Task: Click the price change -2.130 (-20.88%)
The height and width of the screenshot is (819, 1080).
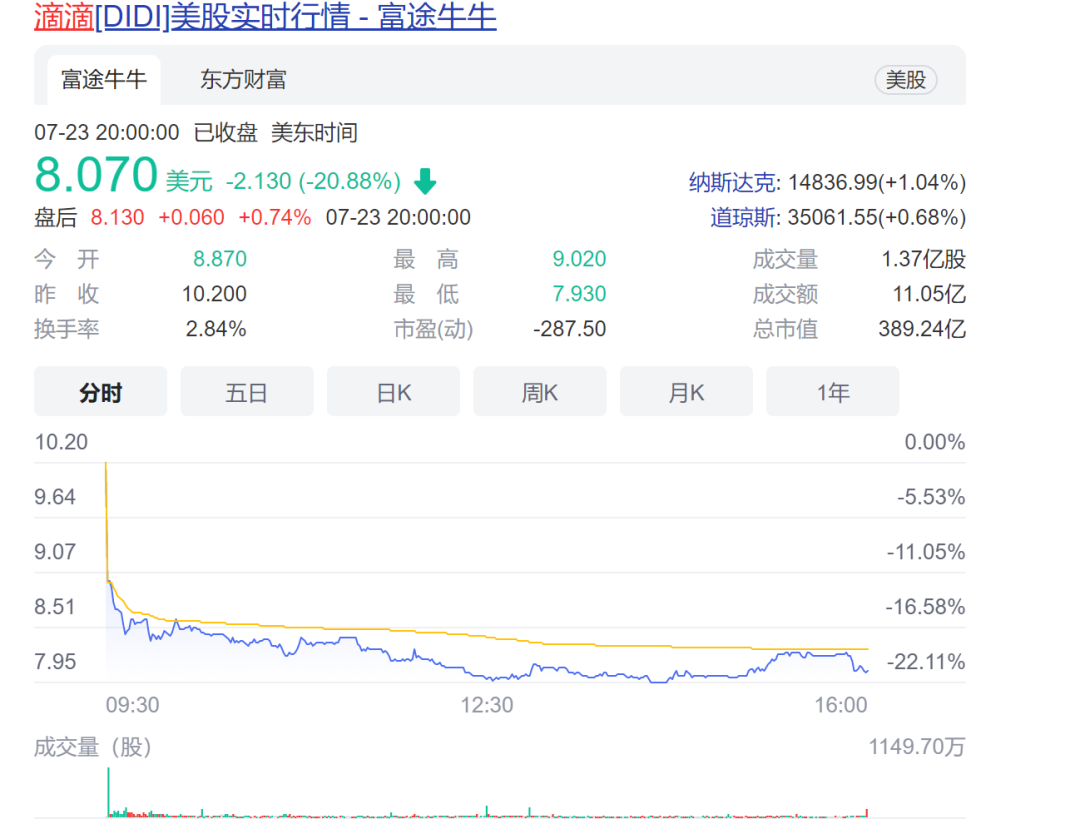Action: click(313, 181)
